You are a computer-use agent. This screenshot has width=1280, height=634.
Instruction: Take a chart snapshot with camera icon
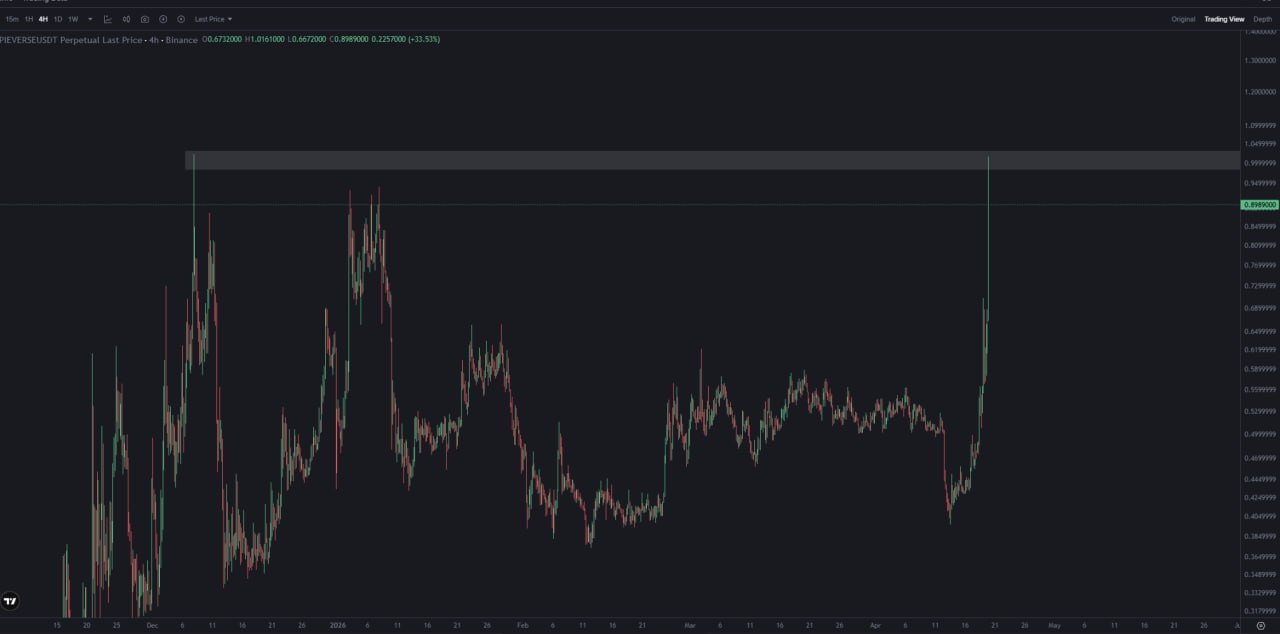[x=145, y=19]
